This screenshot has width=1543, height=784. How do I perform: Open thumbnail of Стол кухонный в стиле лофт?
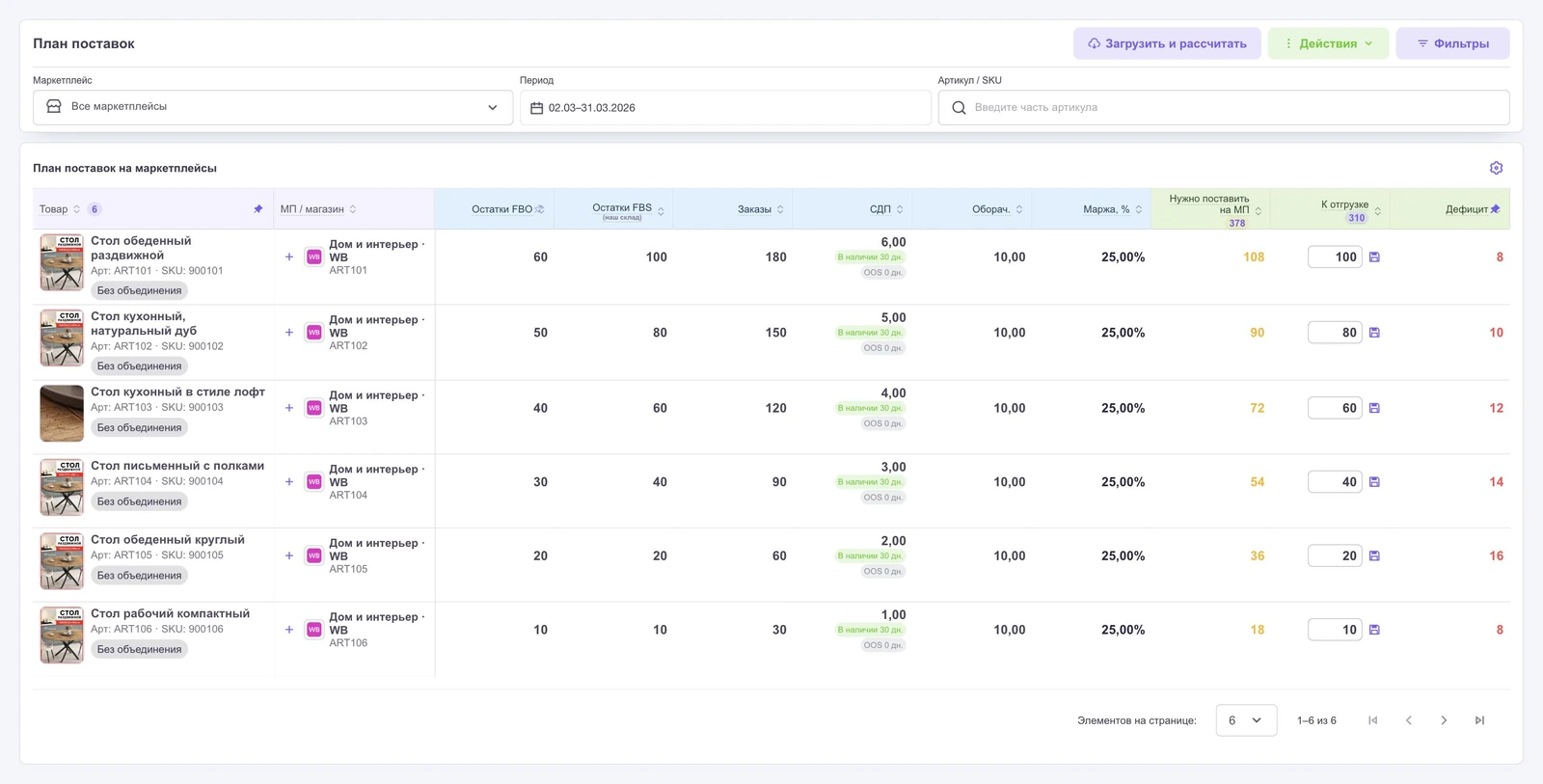point(62,414)
